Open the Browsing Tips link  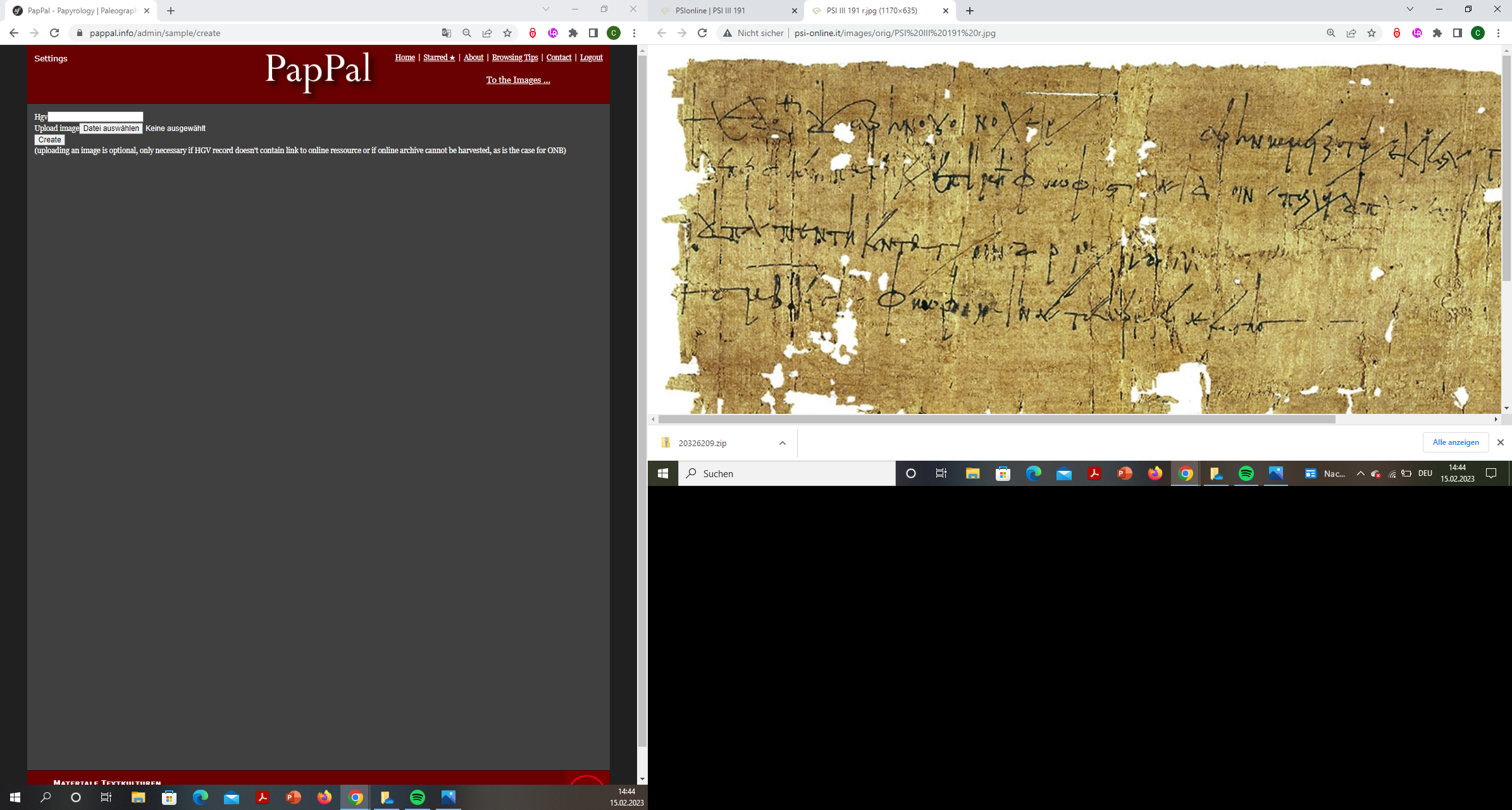515,58
